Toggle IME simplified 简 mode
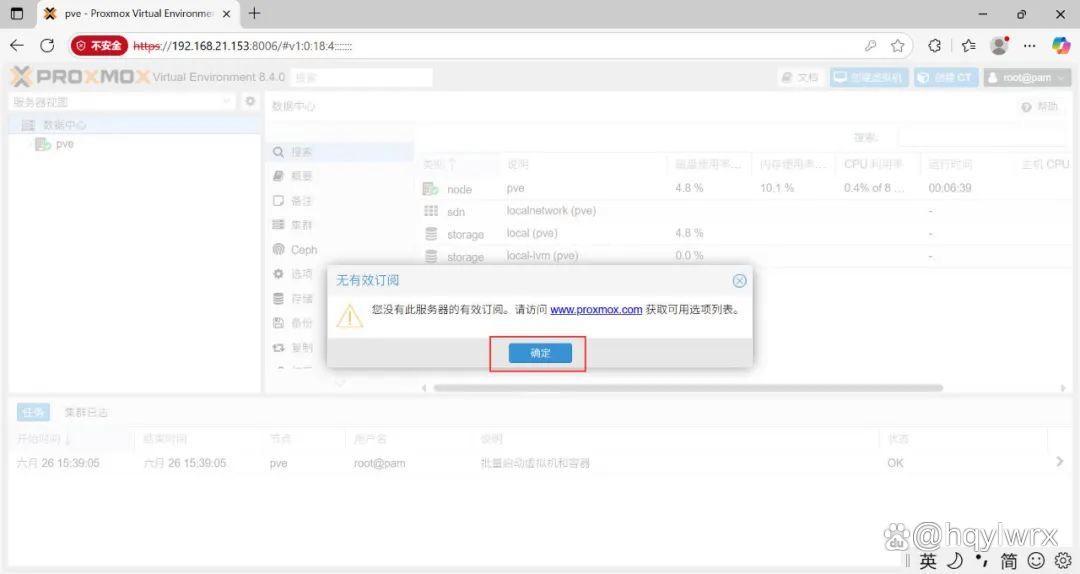The width and height of the screenshot is (1080, 574). click(1009, 561)
